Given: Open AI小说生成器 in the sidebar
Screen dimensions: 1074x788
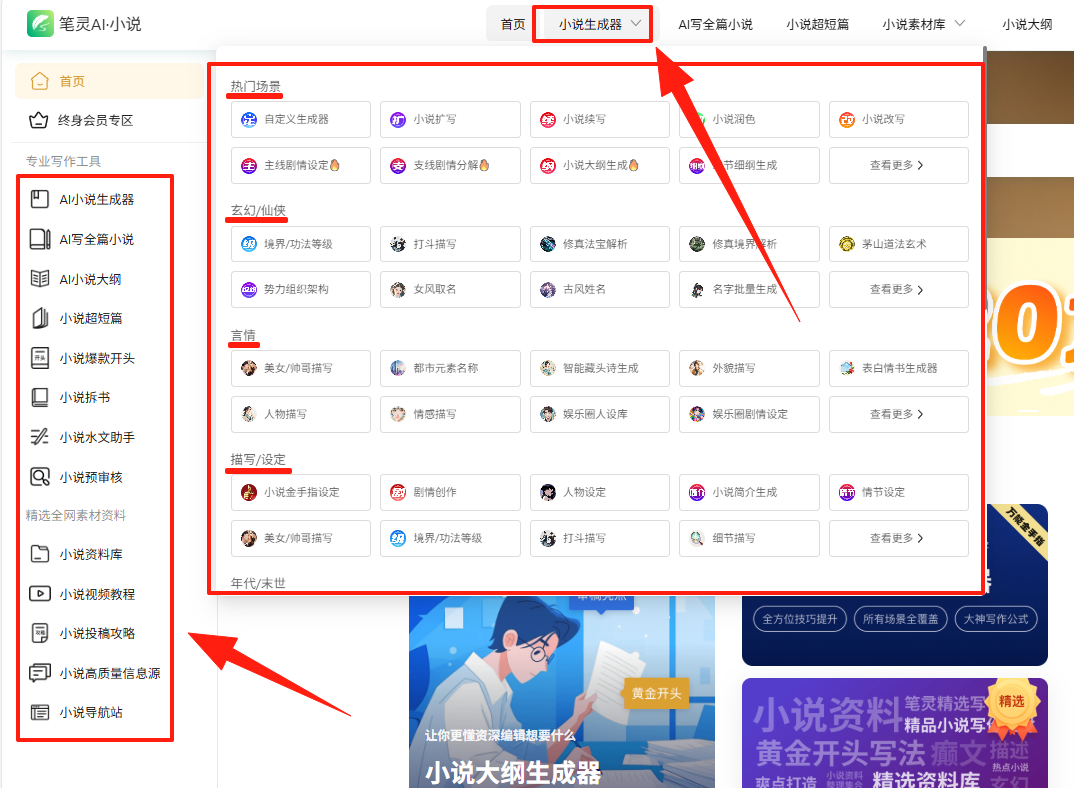Looking at the screenshot, I should point(82,199).
